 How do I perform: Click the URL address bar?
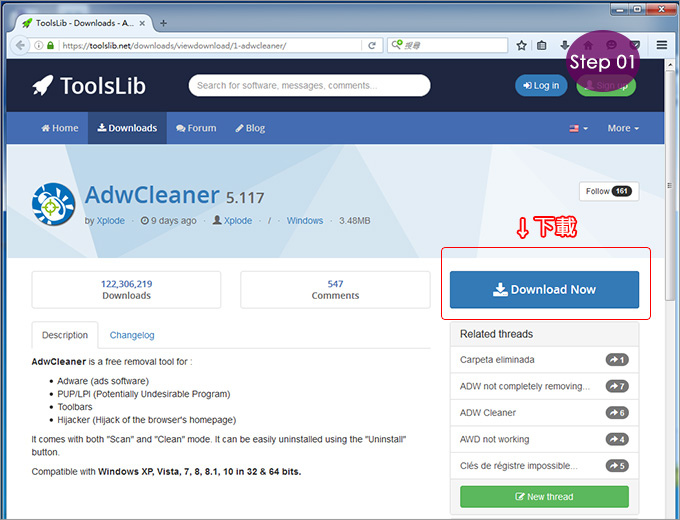(x=210, y=45)
